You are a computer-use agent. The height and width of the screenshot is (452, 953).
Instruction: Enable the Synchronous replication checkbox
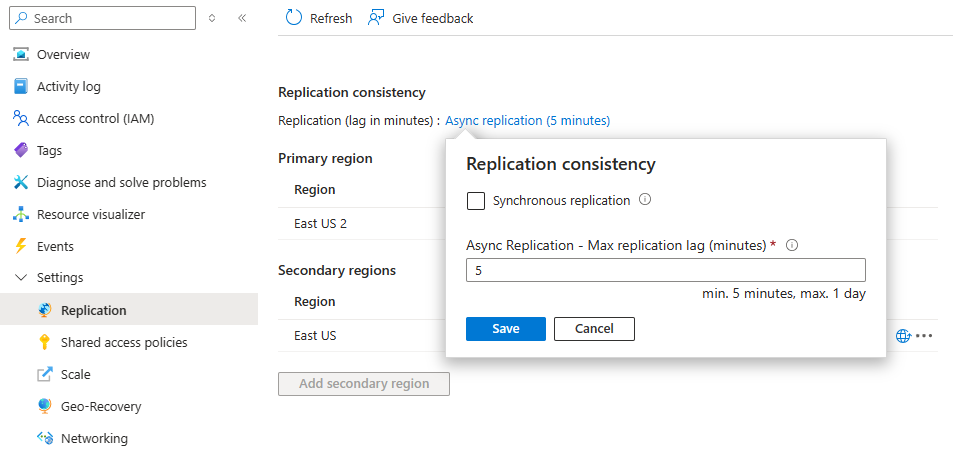pos(476,201)
